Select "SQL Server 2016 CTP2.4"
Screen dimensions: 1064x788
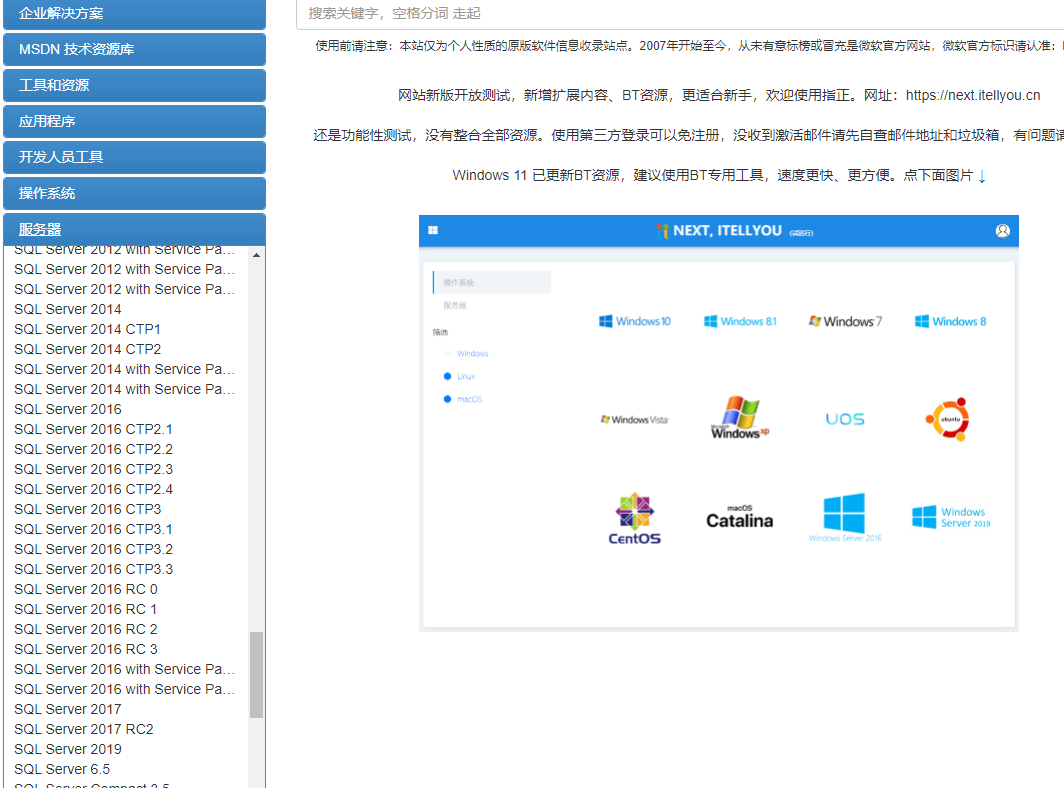point(94,489)
